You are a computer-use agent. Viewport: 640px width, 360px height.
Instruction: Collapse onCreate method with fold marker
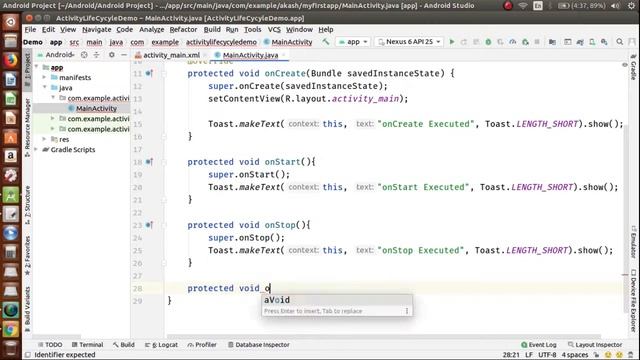click(x=164, y=74)
